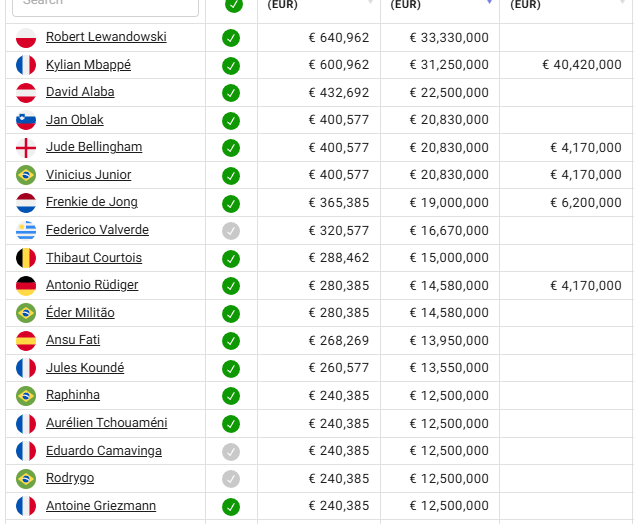Open Kylian Mbappé's player page
This screenshot has height=524, width=634.
coord(88,65)
